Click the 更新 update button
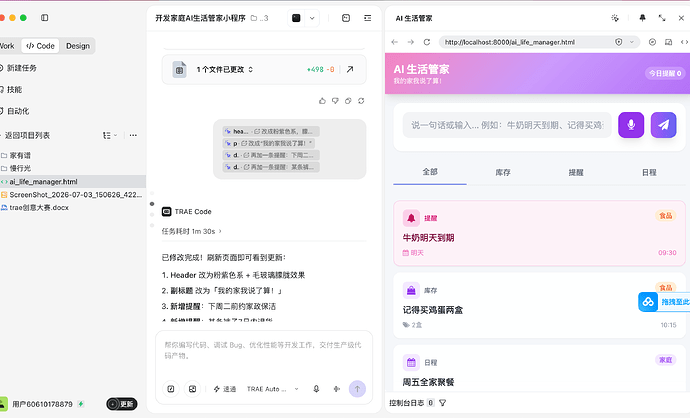This screenshot has height=418, width=690. [122, 404]
